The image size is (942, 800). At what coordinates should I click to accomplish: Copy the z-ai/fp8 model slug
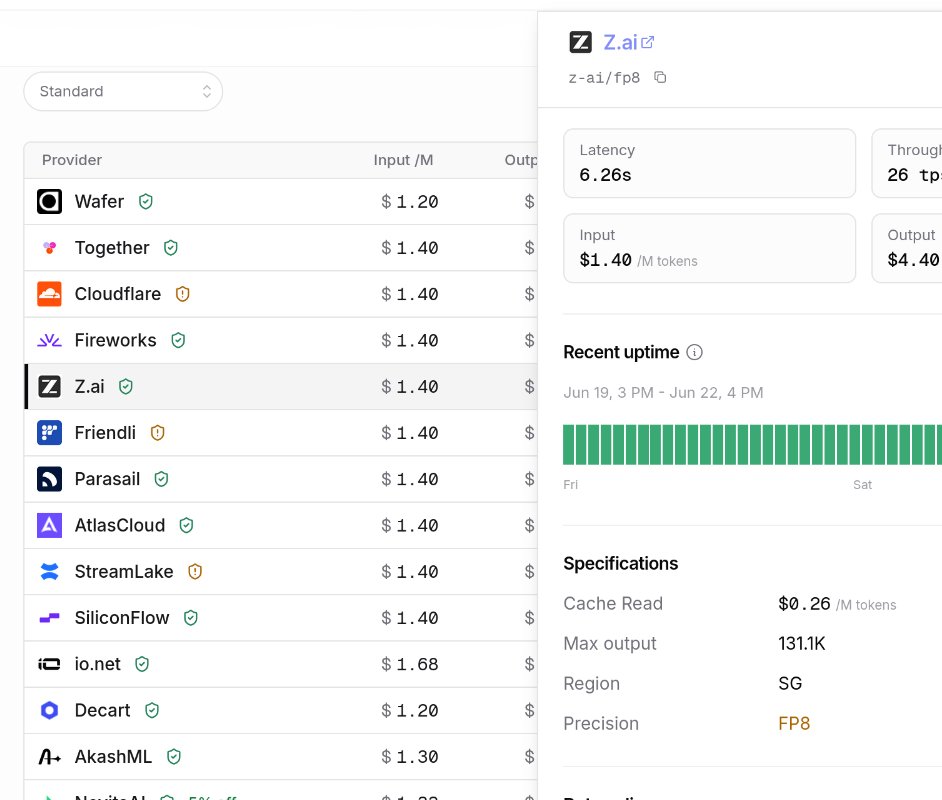coord(660,77)
